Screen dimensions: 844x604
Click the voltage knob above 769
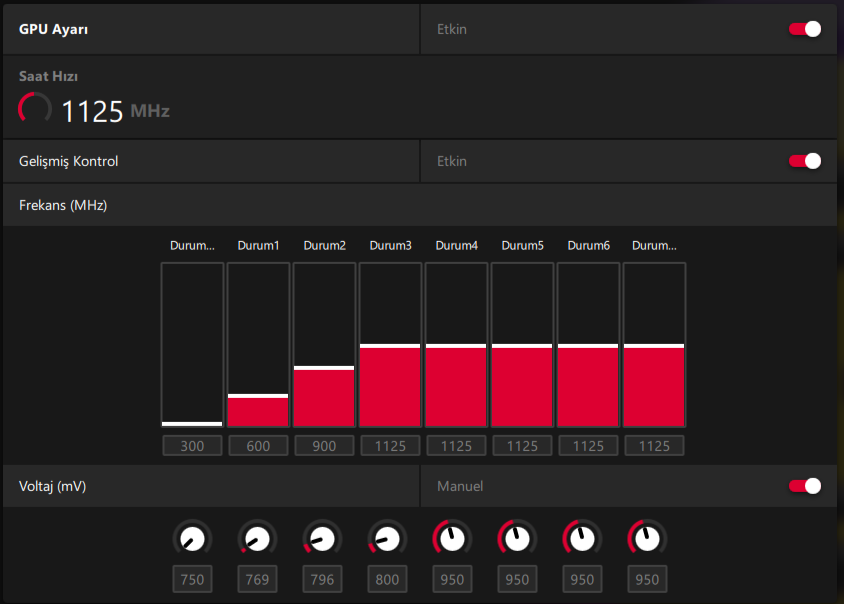257,539
